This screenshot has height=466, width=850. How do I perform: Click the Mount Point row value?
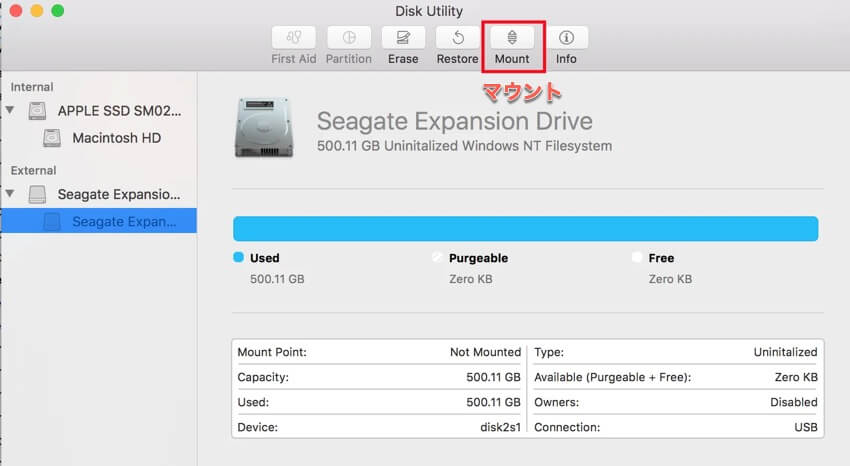[485, 352]
